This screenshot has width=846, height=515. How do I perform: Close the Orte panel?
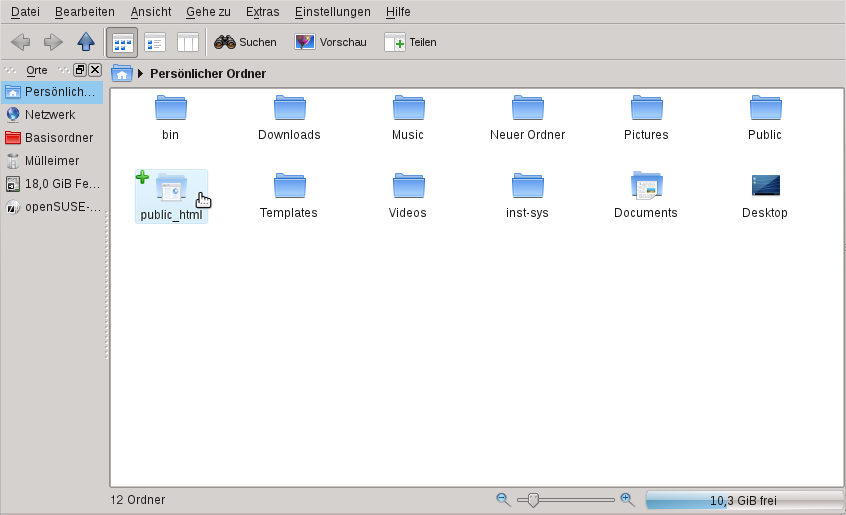pyautogui.click(x=95, y=70)
